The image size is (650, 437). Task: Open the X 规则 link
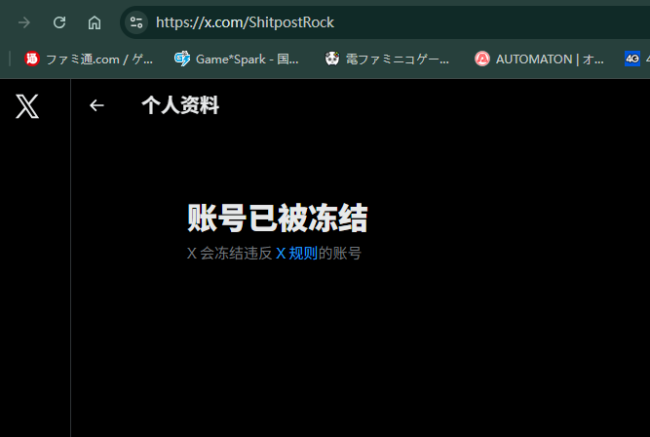[x=297, y=253]
